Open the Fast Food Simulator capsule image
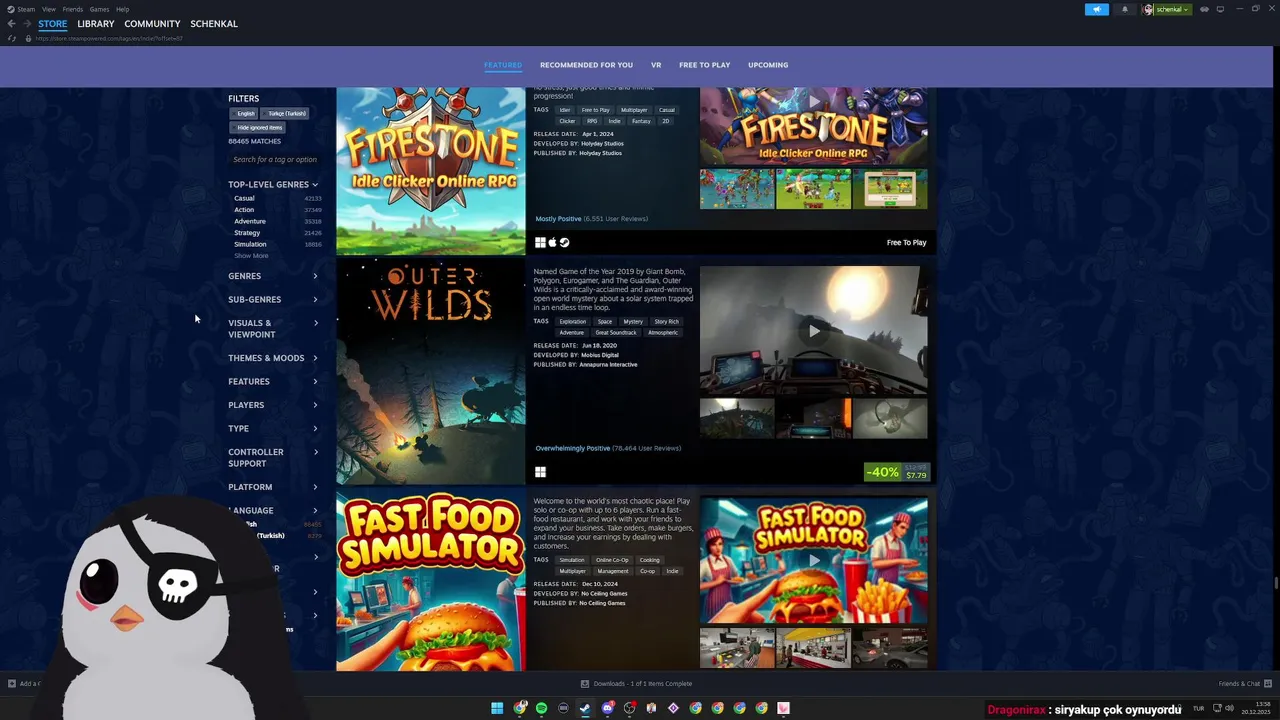The height and width of the screenshot is (720, 1280). coord(430,580)
